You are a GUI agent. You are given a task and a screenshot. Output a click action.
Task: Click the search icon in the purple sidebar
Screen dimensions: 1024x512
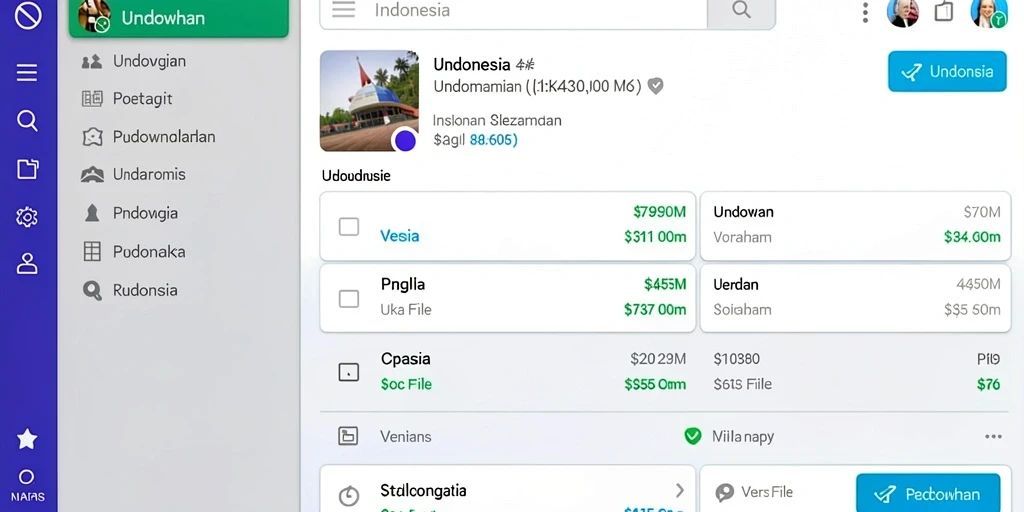point(27,120)
